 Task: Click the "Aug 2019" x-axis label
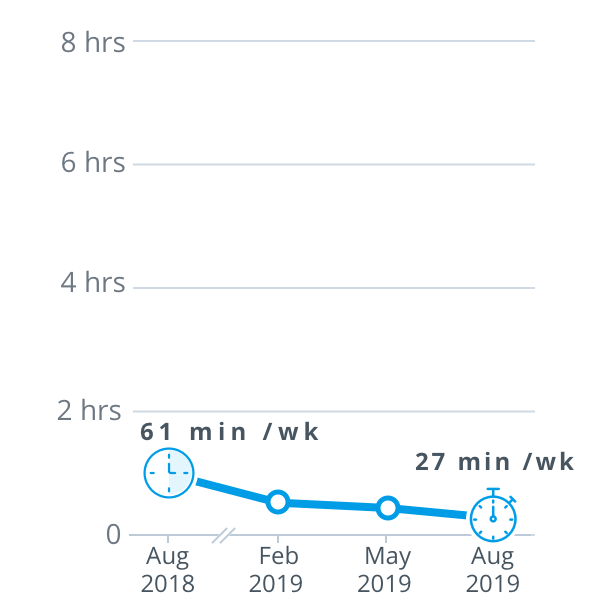(492, 569)
